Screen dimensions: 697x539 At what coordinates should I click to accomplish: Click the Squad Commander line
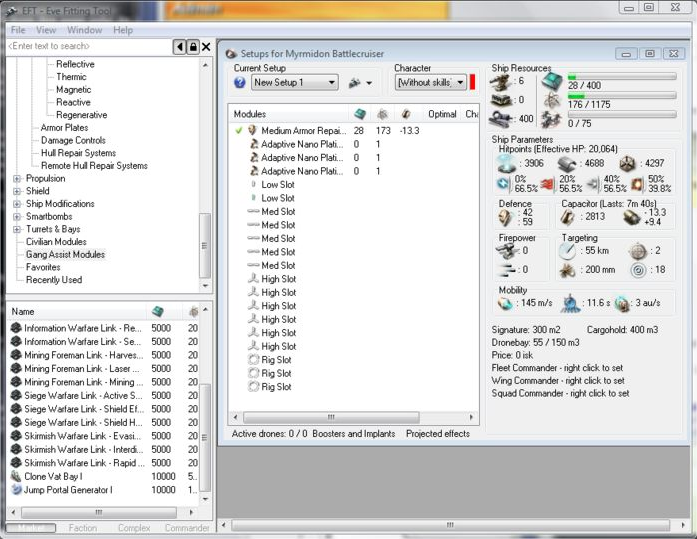tap(560, 393)
